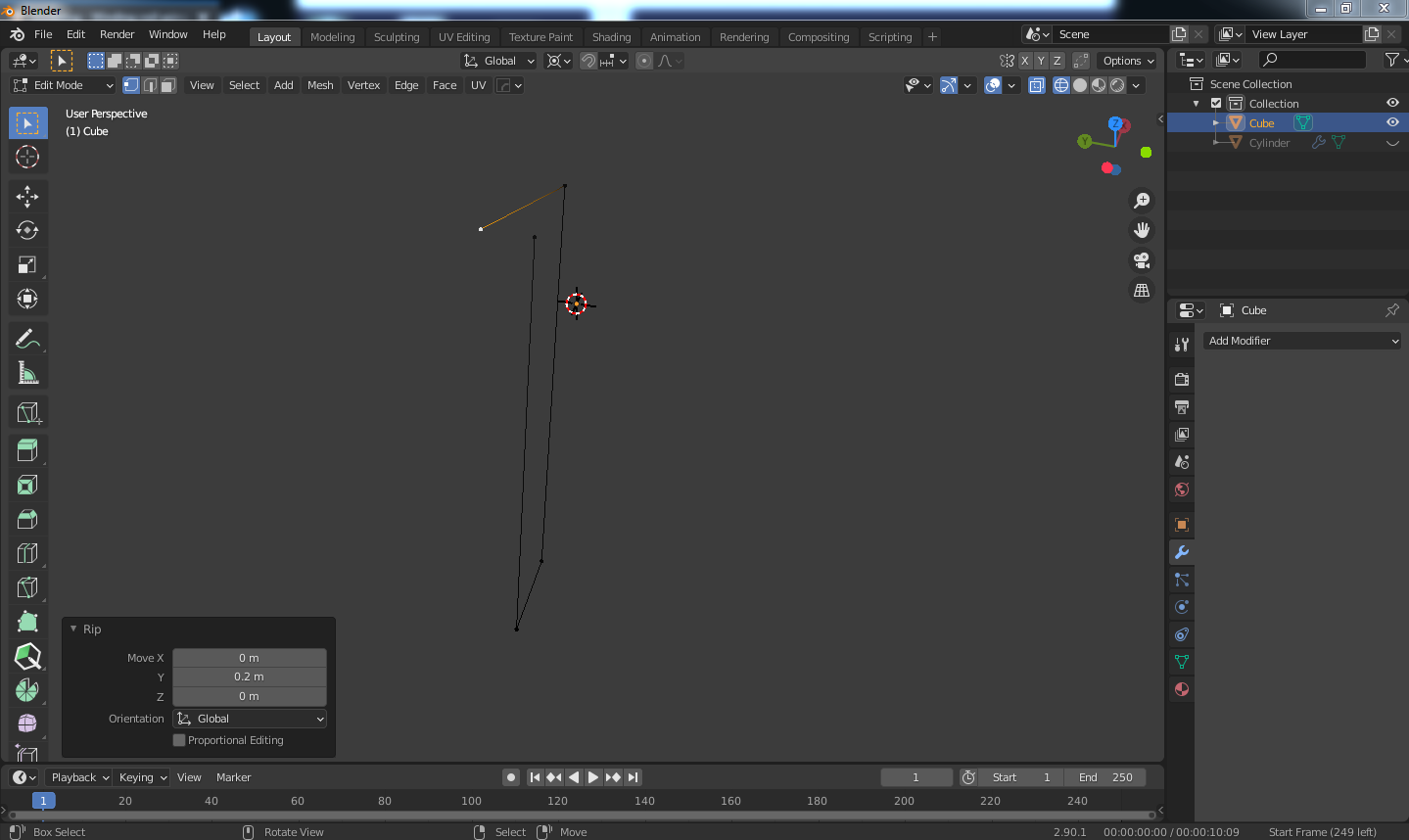Play animation forward in timeline
The height and width of the screenshot is (840, 1409).
click(593, 777)
